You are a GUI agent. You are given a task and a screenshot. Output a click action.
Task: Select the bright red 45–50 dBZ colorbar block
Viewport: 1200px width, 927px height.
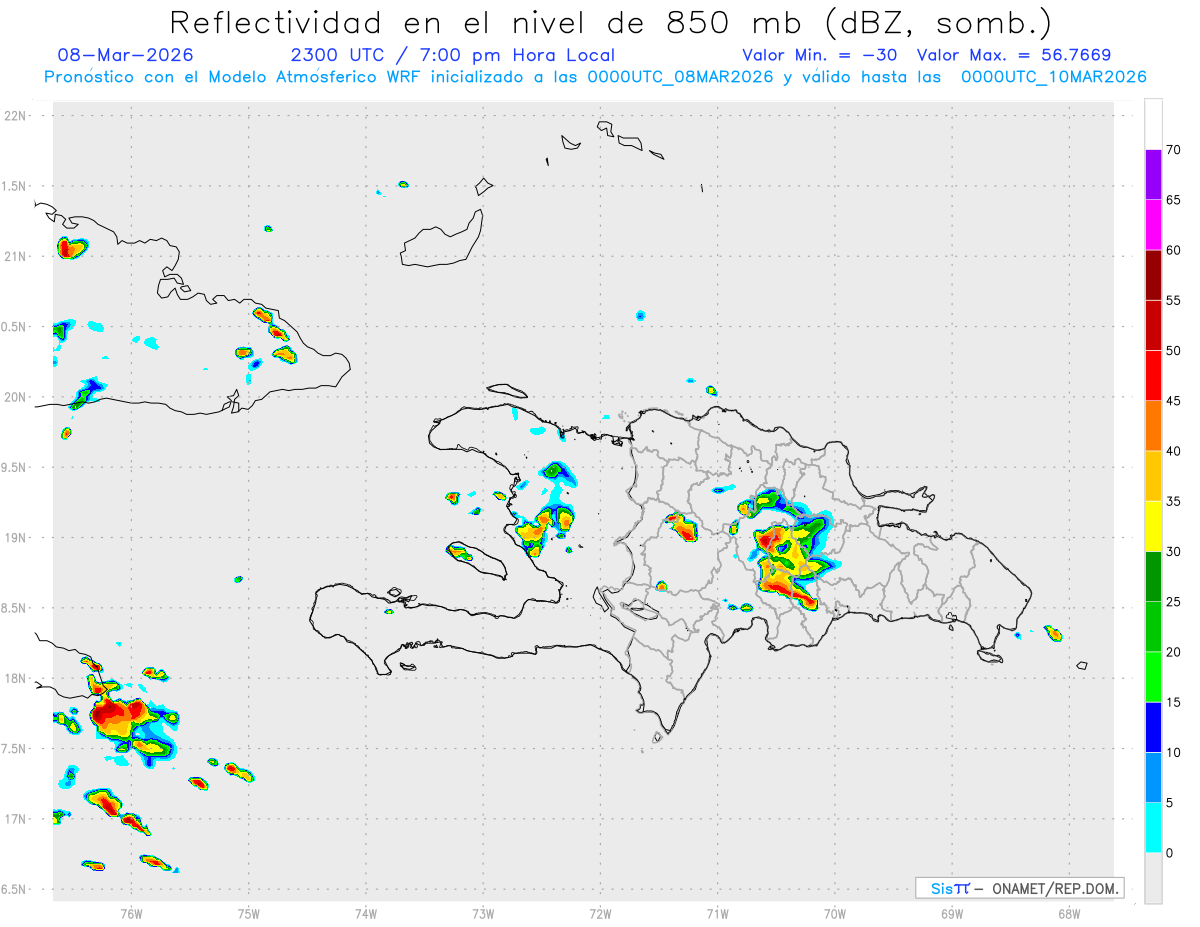1153,375
